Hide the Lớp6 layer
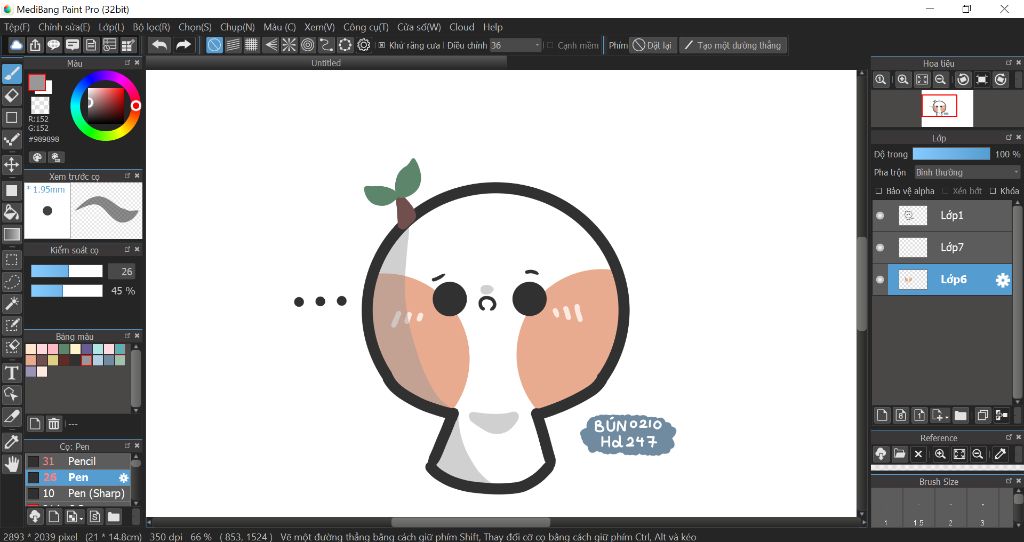 (x=880, y=279)
